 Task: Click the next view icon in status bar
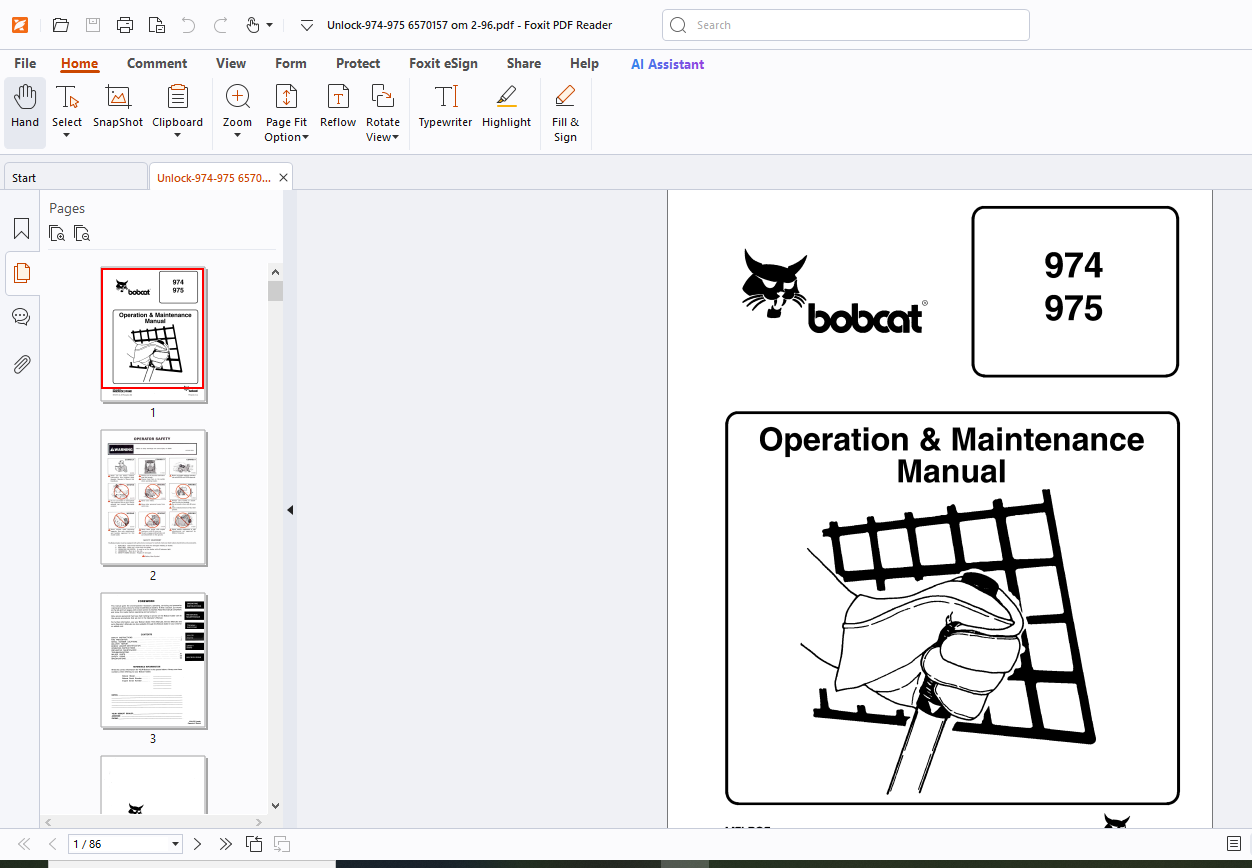point(282,844)
